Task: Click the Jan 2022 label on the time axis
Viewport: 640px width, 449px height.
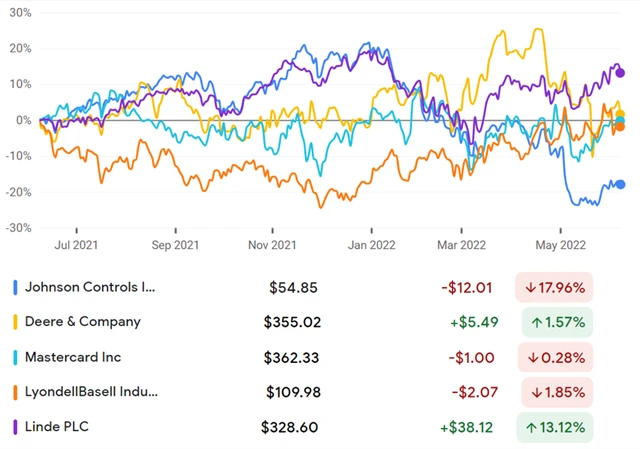Action: click(x=370, y=244)
